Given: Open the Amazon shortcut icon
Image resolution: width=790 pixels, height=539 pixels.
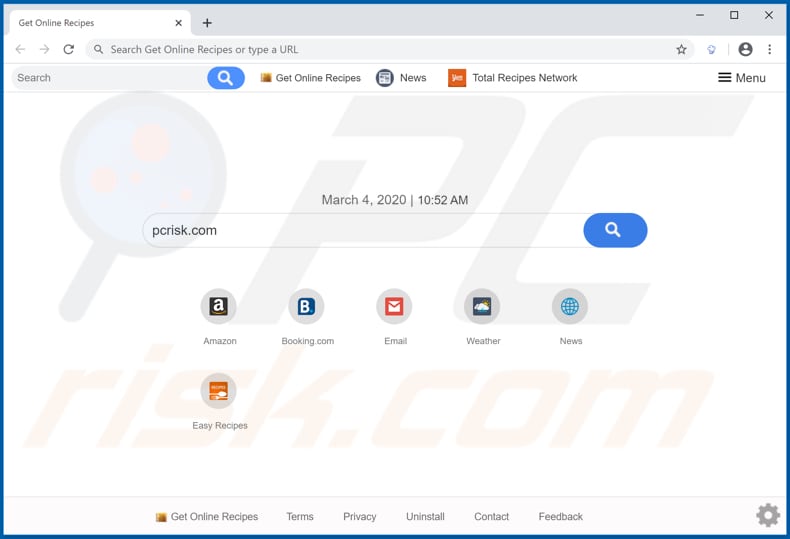Looking at the screenshot, I should tap(219, 306).
